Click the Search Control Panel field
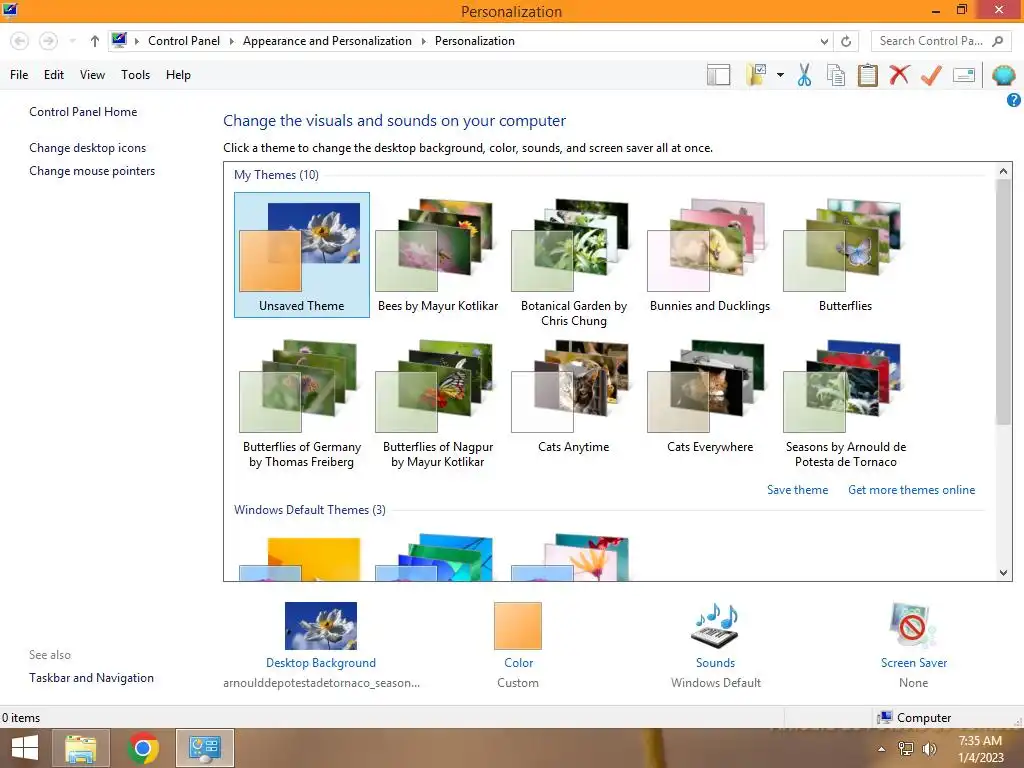The image size is (1024, 768). (x=942, y=40)
